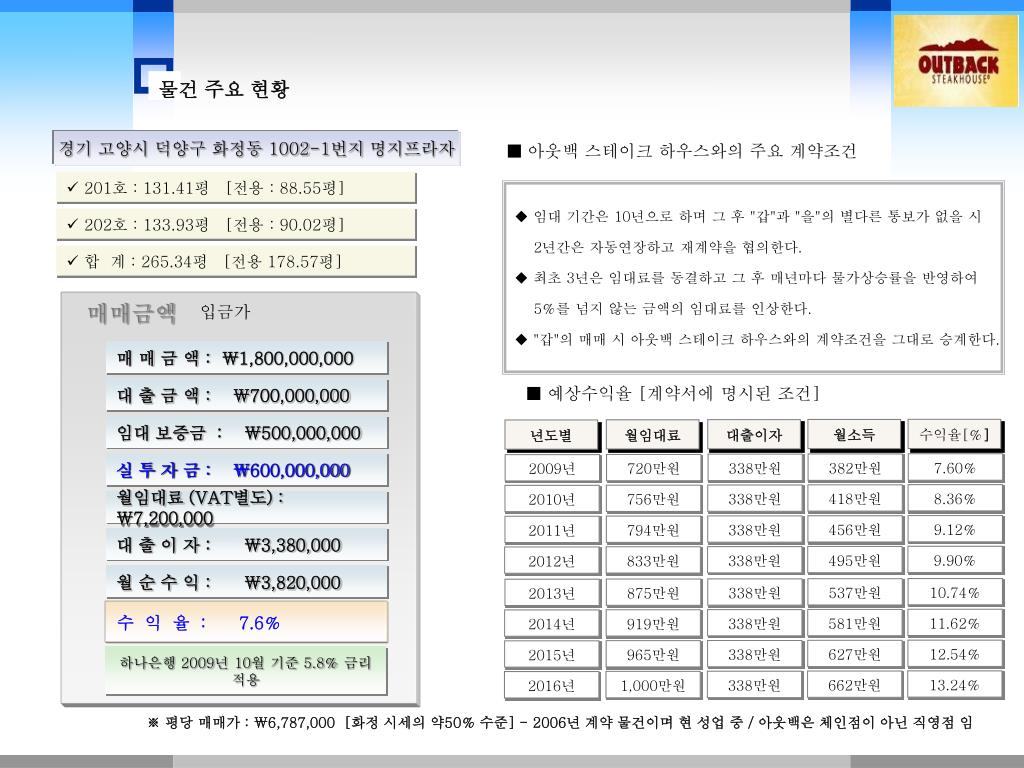Select the '627만원' income cell

point(854,654)
